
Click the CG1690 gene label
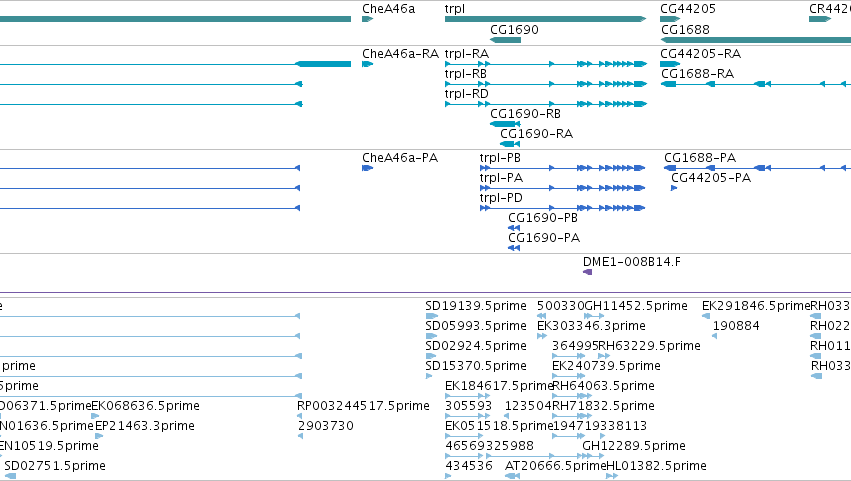[x=514, y=29]
